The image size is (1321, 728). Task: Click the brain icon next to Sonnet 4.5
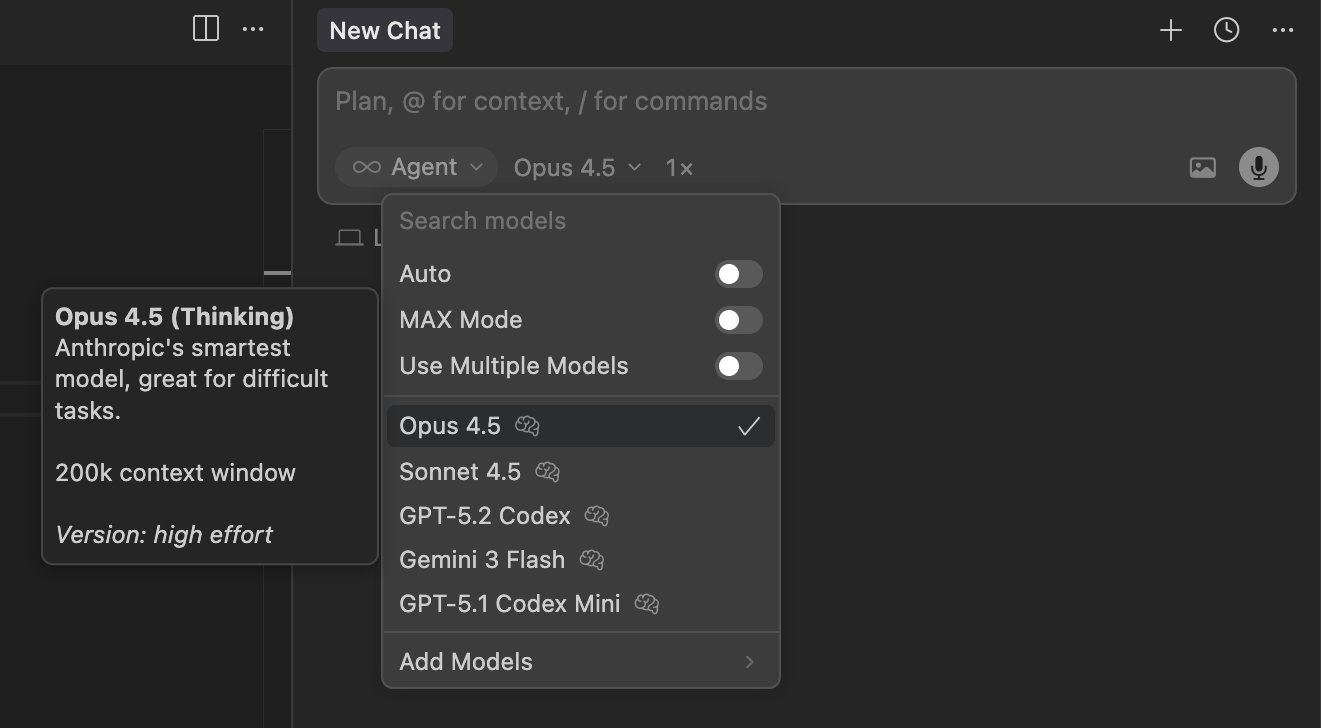tap(547, 470)
